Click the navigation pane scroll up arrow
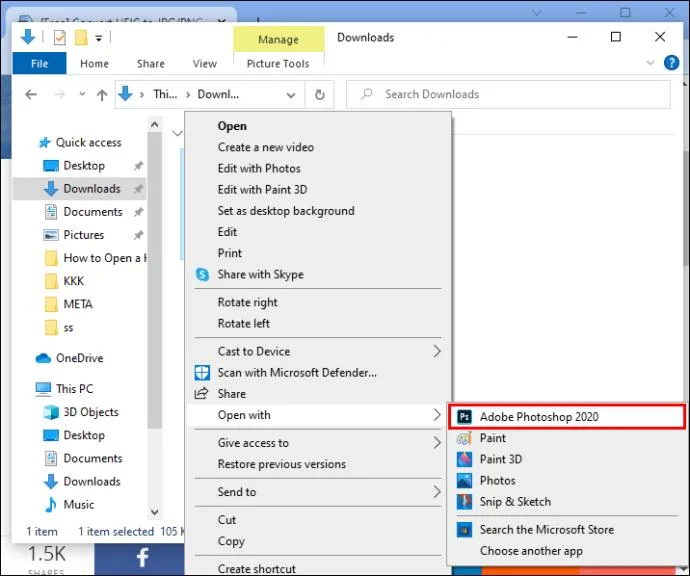The height and width of the screenshot is (576, 690). pyautogui.click(x=154, y=125)
